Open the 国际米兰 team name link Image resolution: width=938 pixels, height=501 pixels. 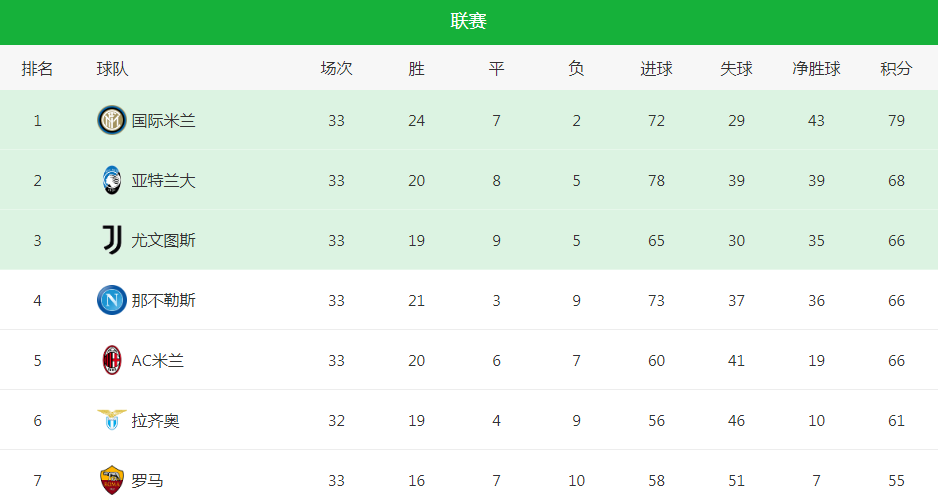click(163, 121)
